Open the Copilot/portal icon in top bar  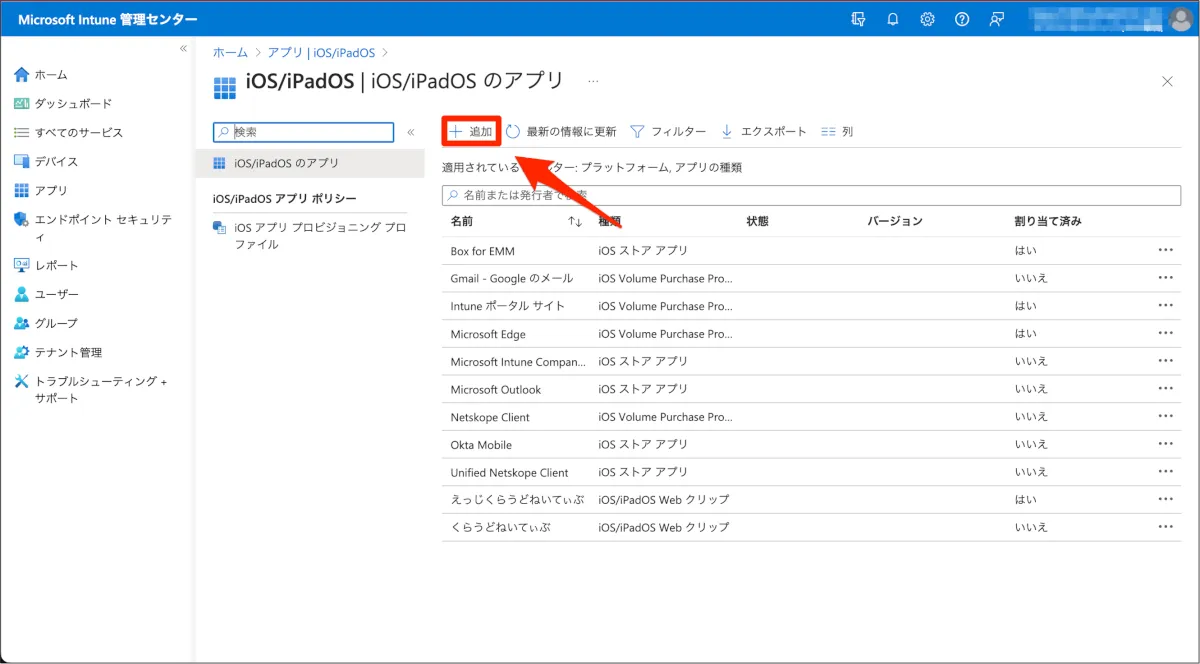pyautogui.click(x=858, y=19)
